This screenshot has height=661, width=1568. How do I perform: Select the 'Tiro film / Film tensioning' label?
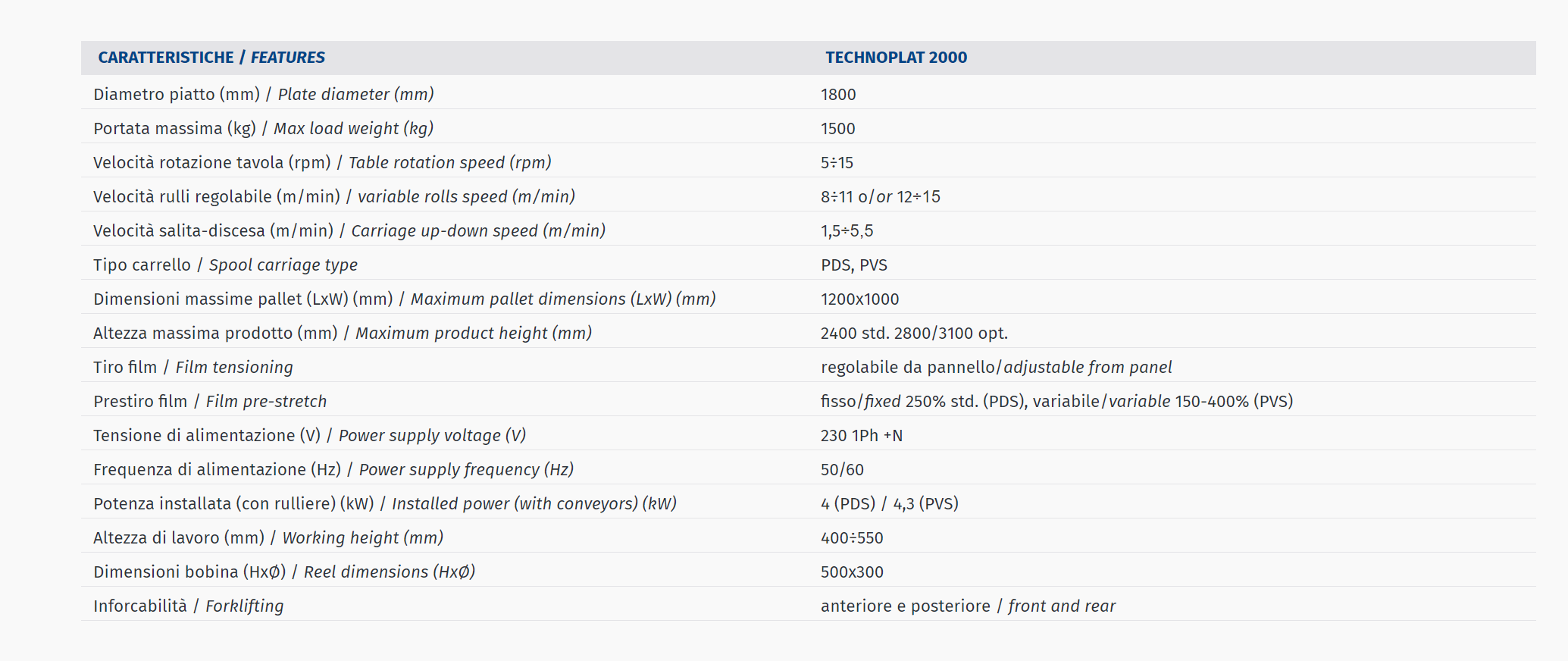[193, 368]
